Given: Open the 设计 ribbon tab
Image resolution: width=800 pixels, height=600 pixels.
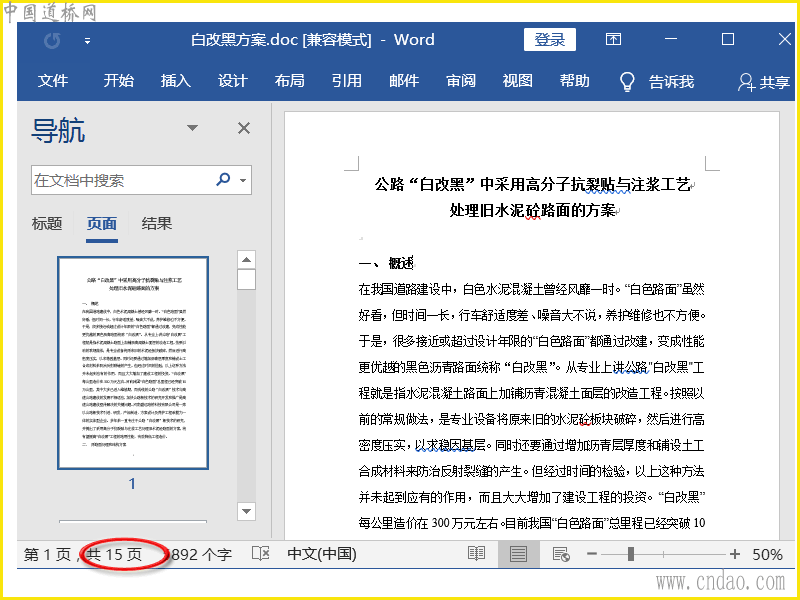Looking at the screenshot, I should tap(233, 81).
